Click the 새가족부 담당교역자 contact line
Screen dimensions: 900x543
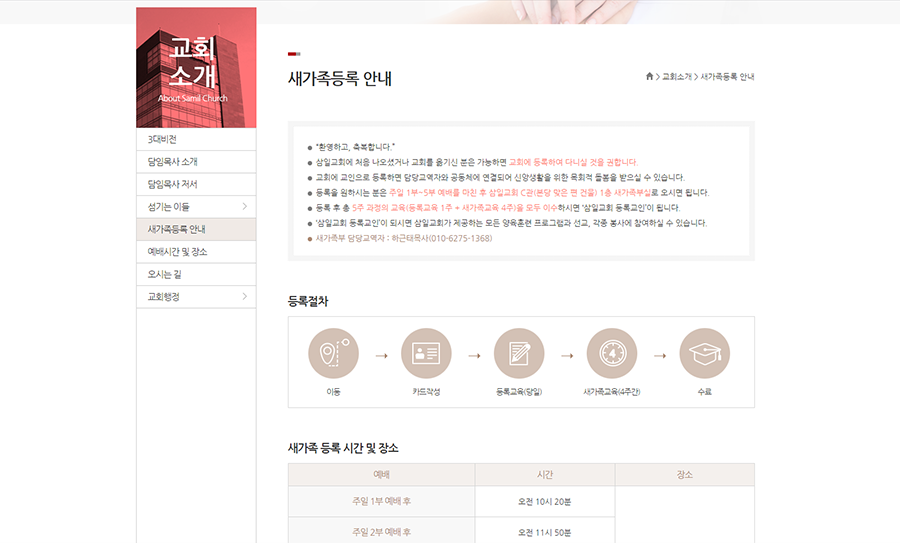click(404, 238)
